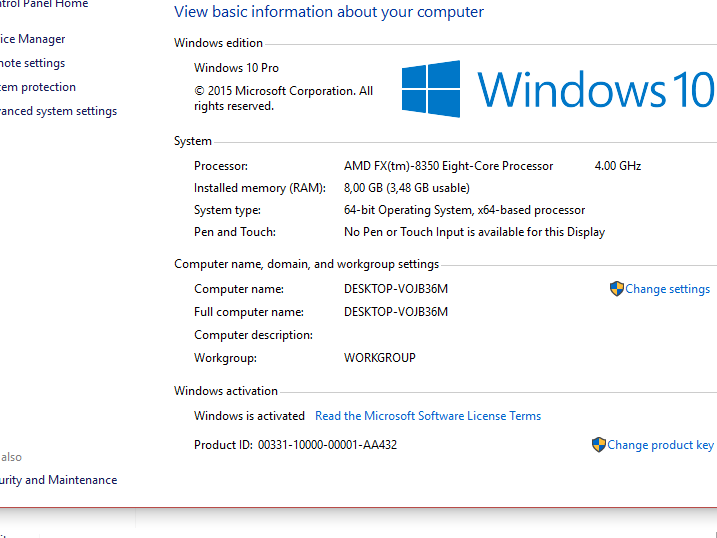717x538 pixels.
Task: Open Remote settings link
Action: point(32,63)
